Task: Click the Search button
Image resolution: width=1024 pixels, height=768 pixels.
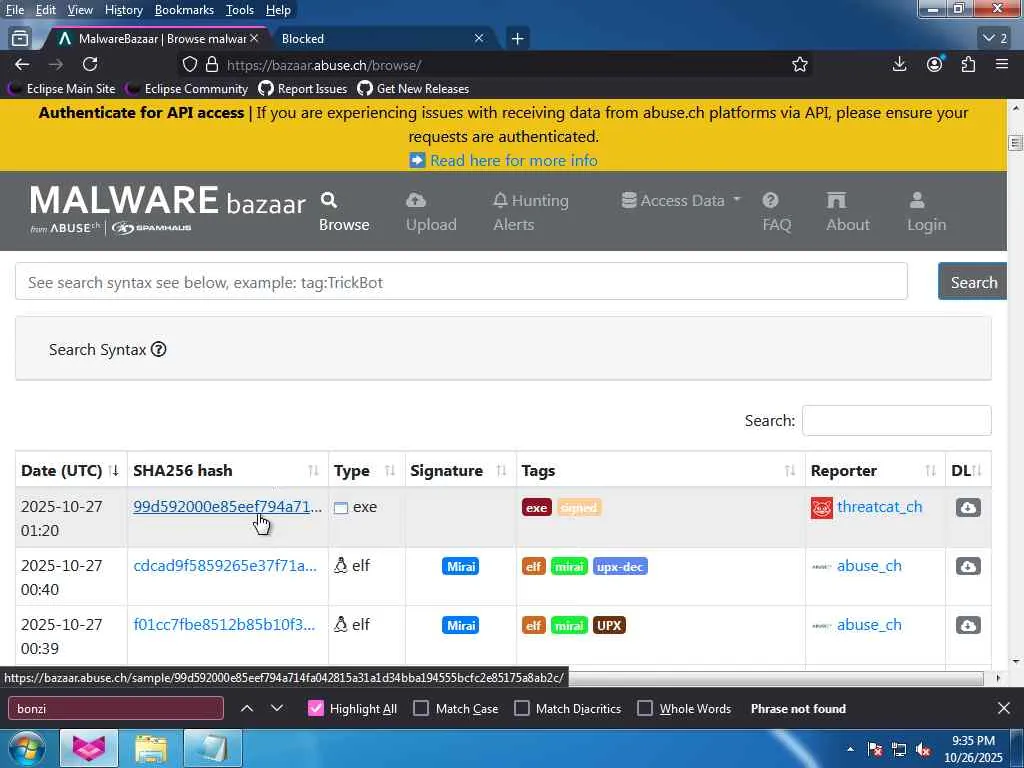Action: (x=972, y=281)
